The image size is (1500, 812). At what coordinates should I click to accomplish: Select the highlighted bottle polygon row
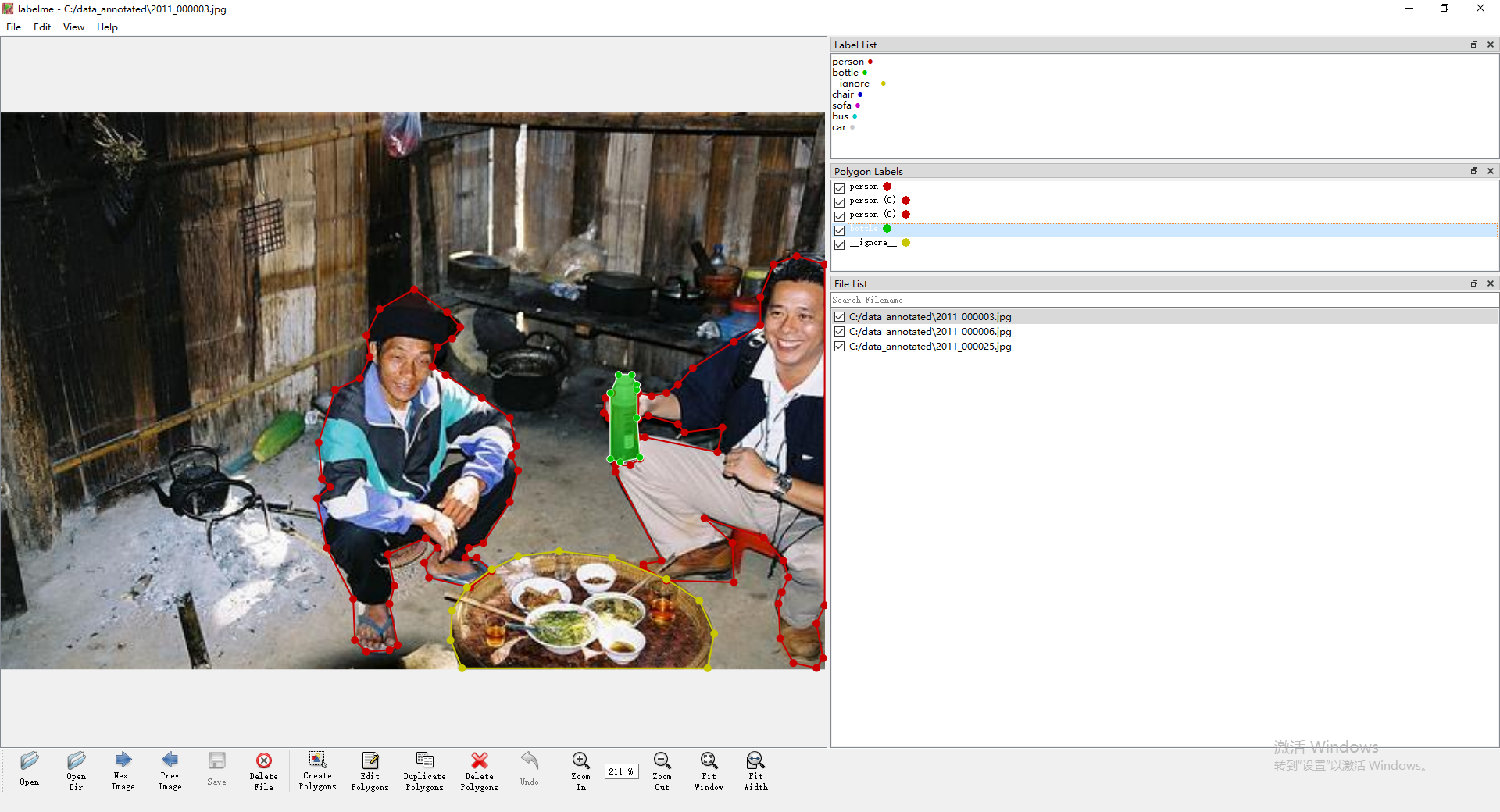pos(1164,230)
